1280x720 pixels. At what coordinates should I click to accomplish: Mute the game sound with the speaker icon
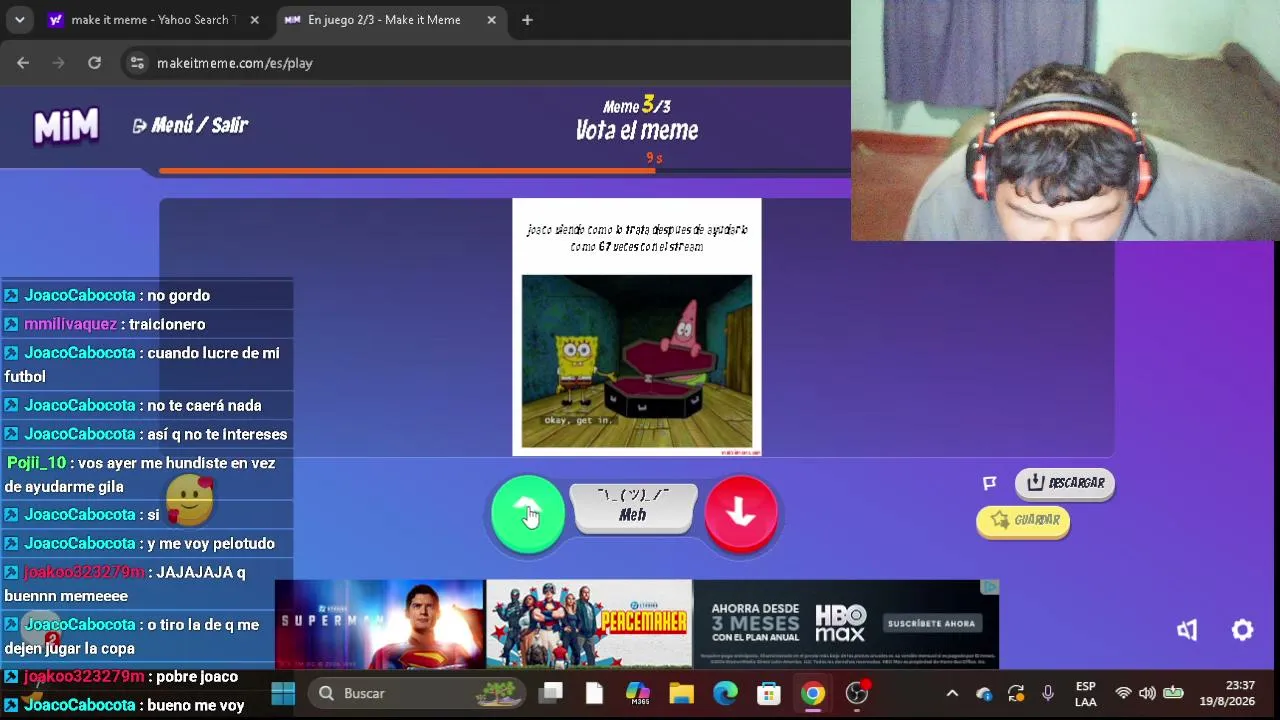point(1187,630)
